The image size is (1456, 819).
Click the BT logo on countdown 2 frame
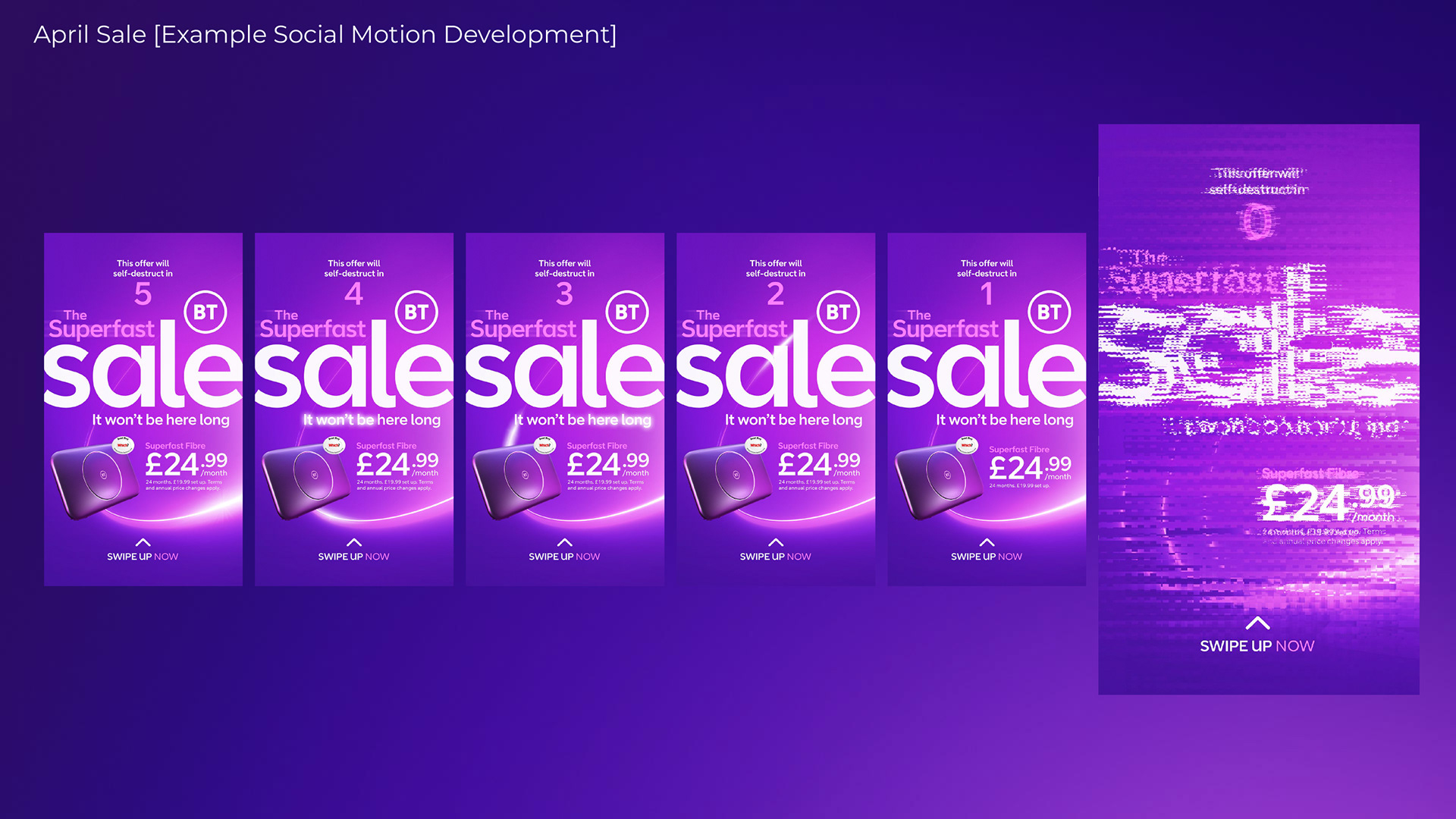click(838, 312)
